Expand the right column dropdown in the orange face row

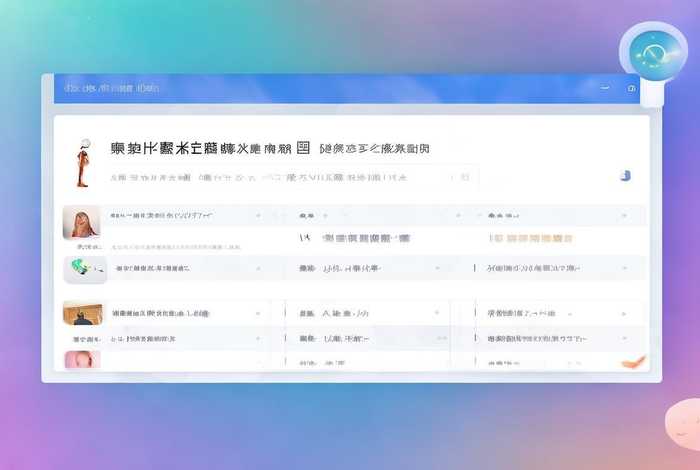point(624,216)
